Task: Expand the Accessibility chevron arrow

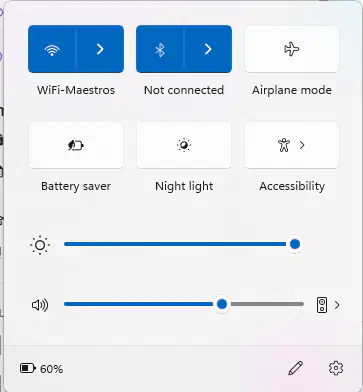Action: pos(302,145)
